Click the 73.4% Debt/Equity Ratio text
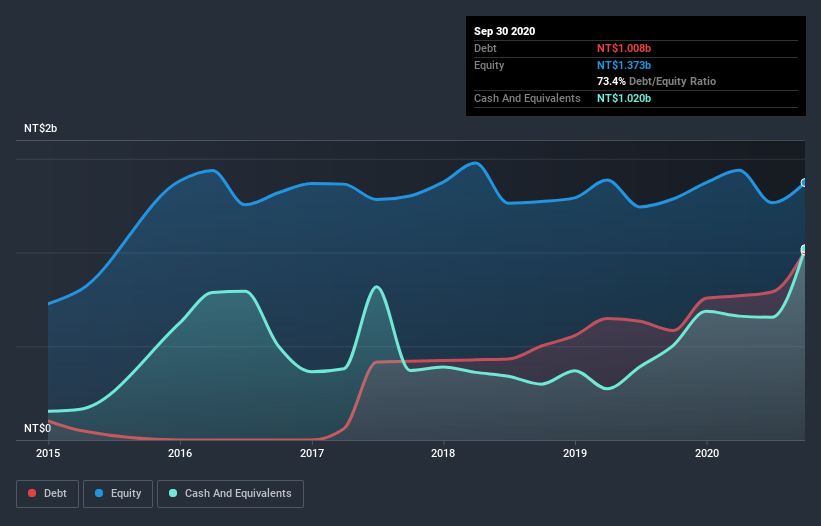 (657, 81)
